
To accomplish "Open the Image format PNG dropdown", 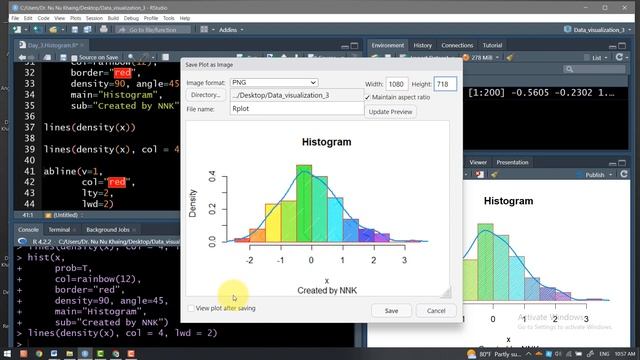I will click(x=274, y=82).
